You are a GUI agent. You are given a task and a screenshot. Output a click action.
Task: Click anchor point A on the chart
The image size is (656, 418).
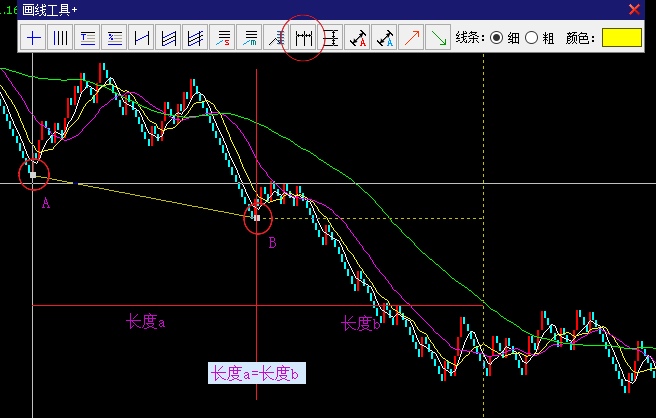coord(33,174)
